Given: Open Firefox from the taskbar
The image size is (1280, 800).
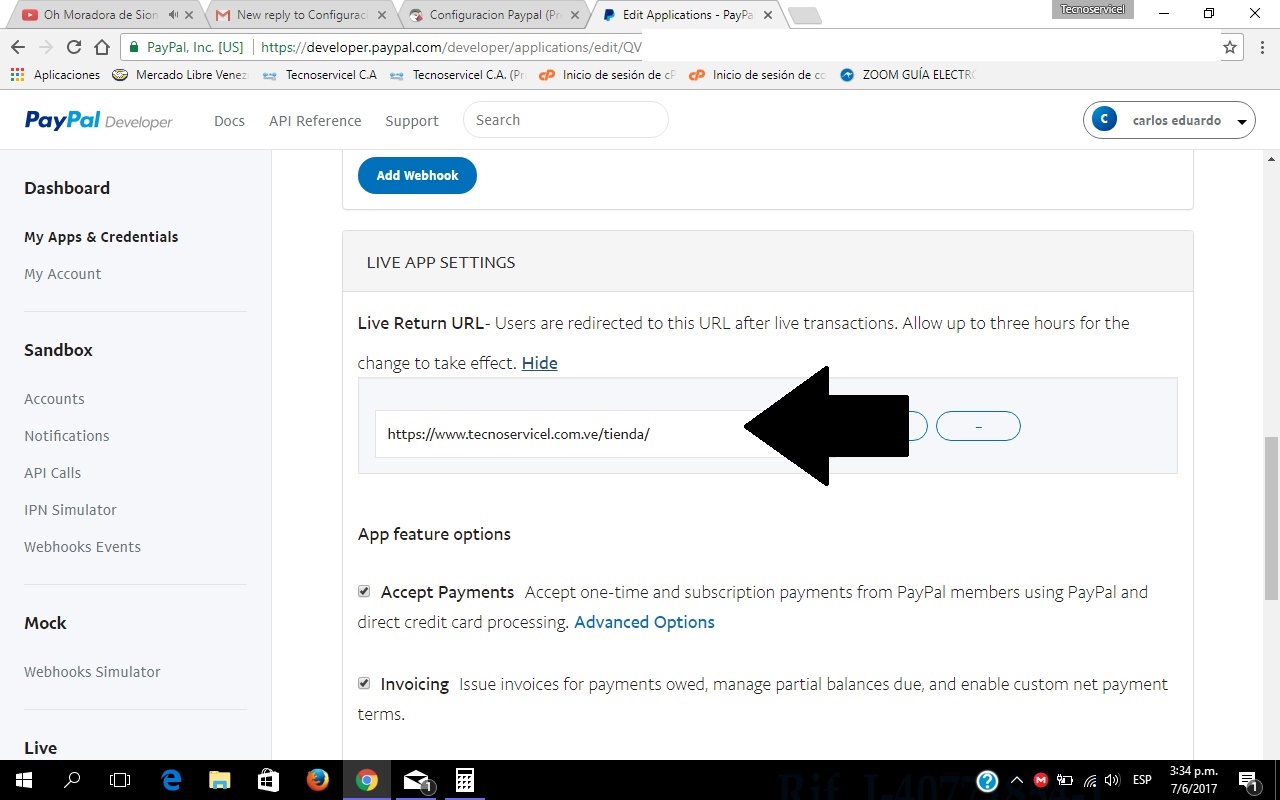Looking at the screenshot, I should (x=318, y=780).
